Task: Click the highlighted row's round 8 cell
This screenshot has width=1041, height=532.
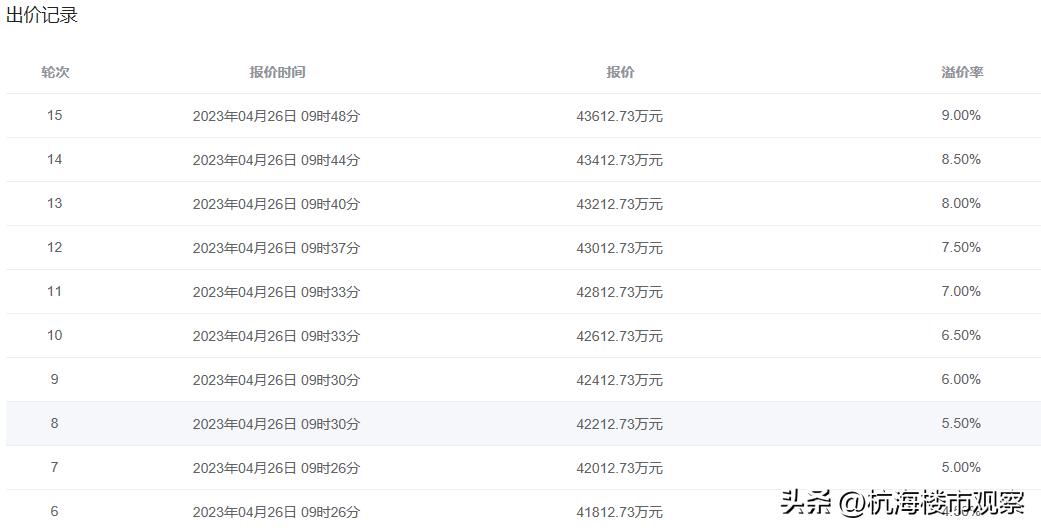Action: pos(55,423)
